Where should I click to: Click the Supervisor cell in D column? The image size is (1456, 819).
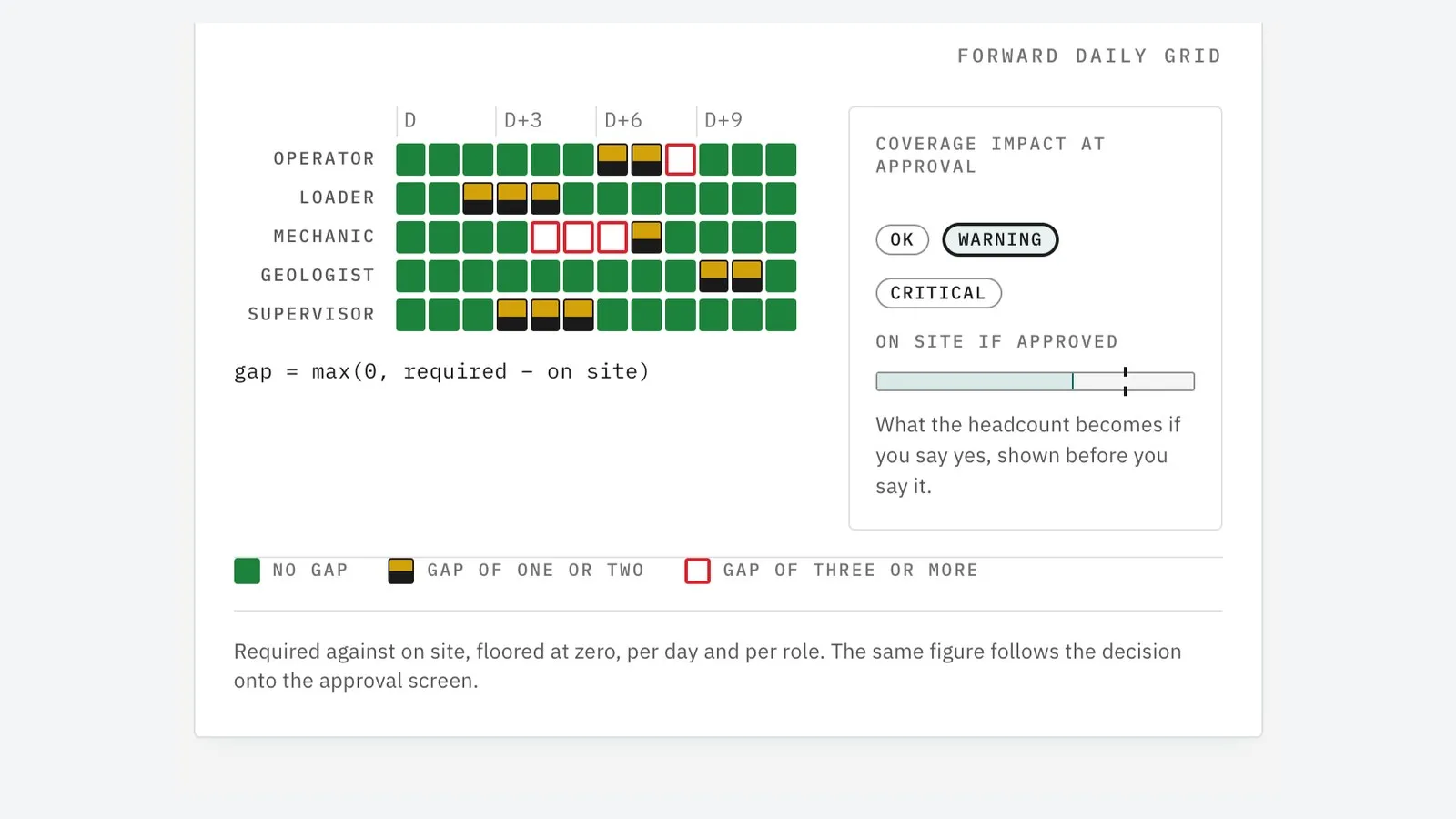coord(410,315)
